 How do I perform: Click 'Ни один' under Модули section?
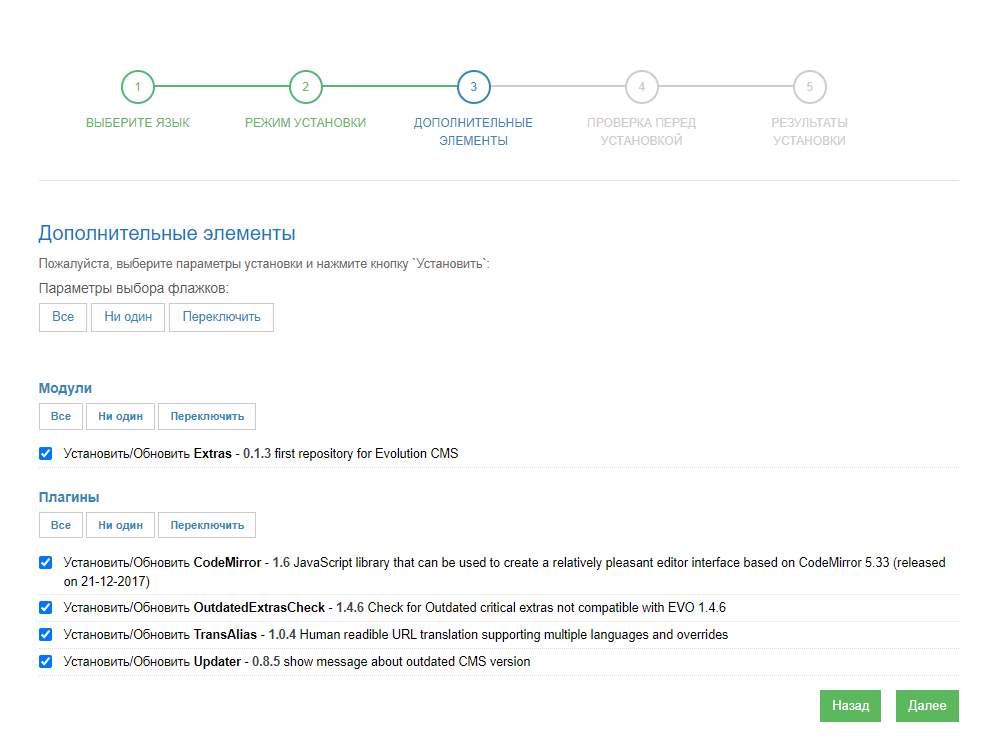tap(120, 416)
